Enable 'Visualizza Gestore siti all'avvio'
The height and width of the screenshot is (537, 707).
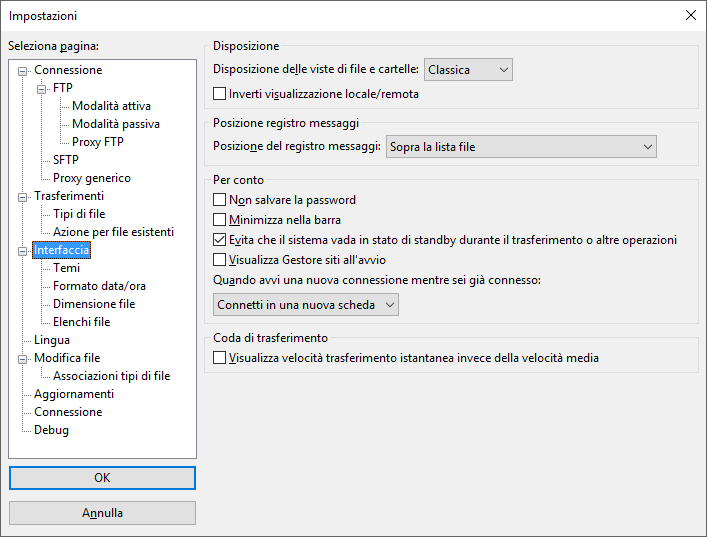point(220,260)
